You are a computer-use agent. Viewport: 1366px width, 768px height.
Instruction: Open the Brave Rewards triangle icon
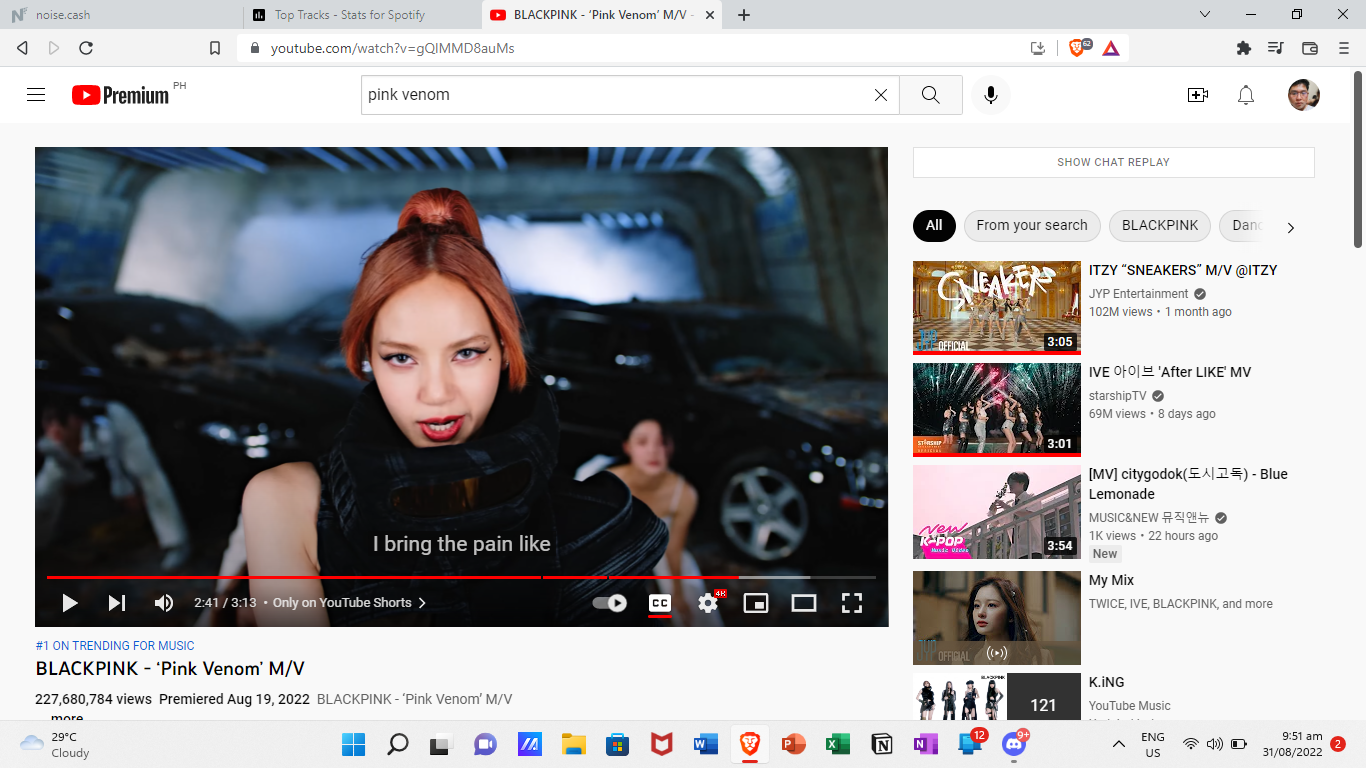[1111, 48]
